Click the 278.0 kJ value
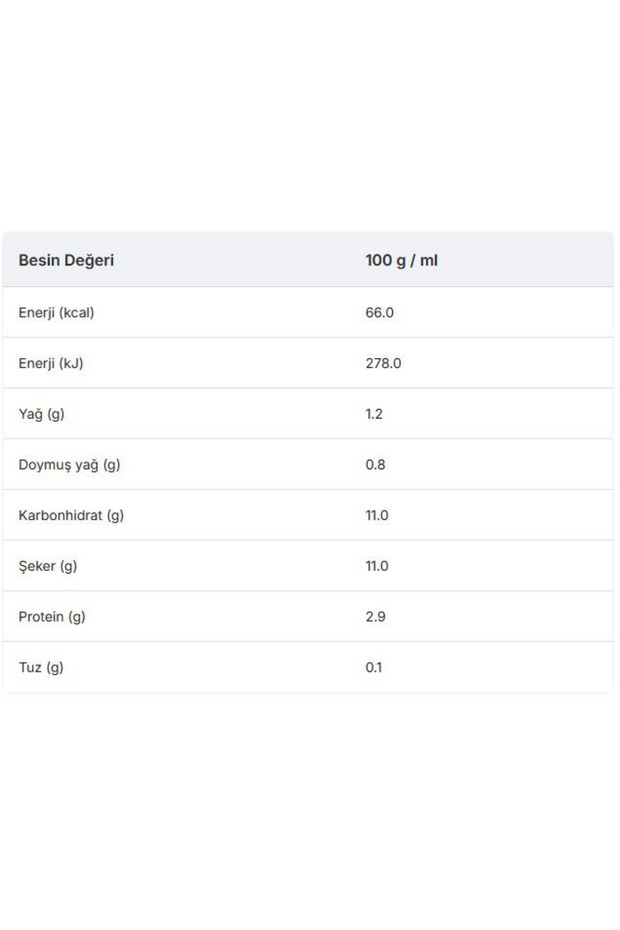620x930 pixels. (383, 363)
